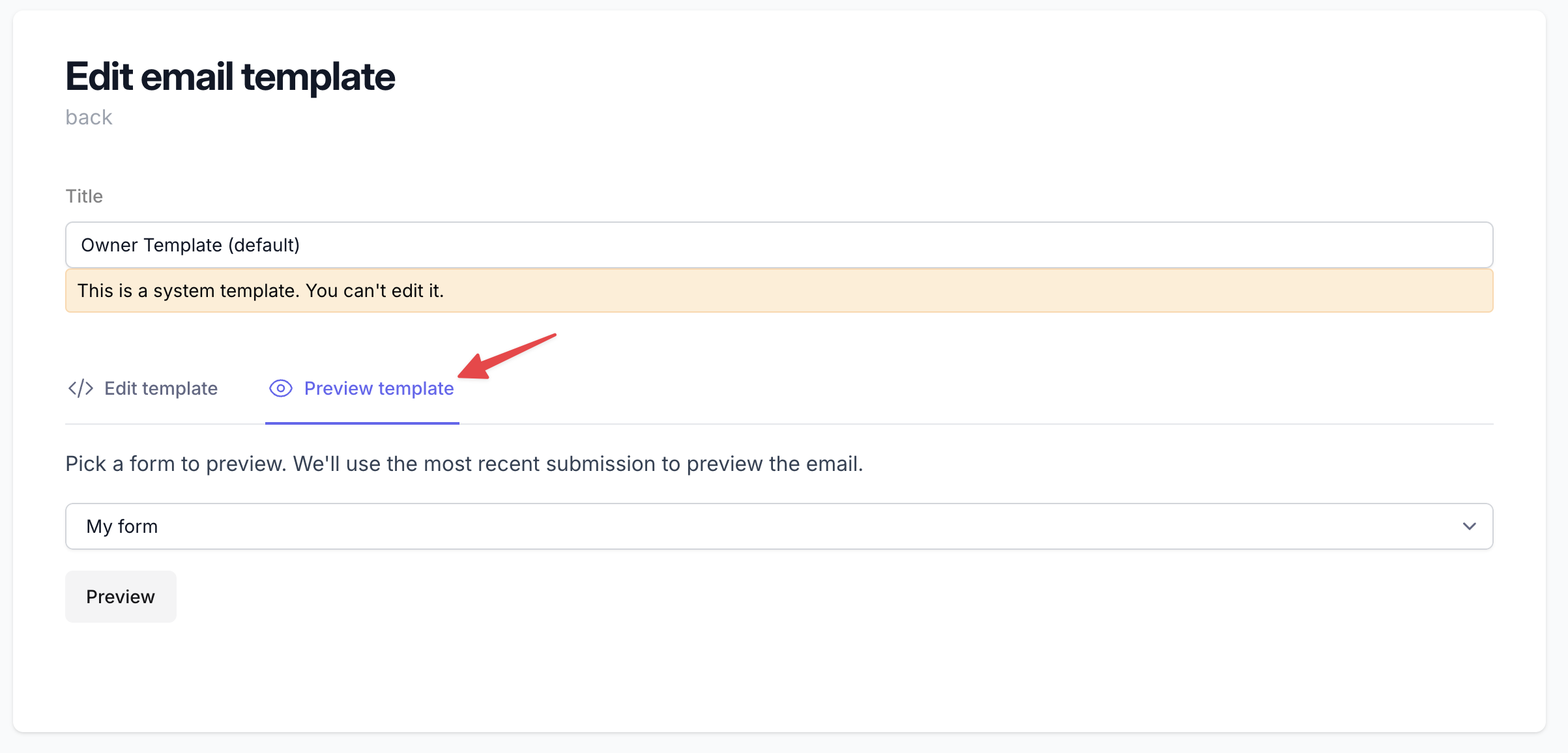Focus the Title input field
Image resolution: width=1568 pixels, height=753 pixels.
[779, 245]
